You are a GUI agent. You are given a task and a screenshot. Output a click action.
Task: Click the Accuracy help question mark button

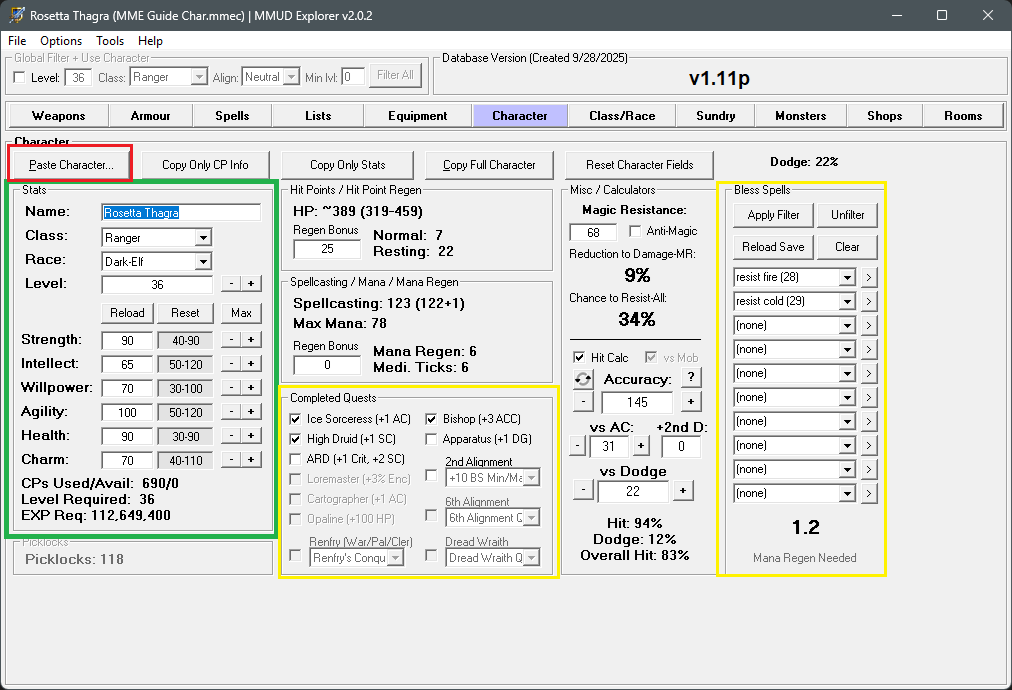coord(690,377)
